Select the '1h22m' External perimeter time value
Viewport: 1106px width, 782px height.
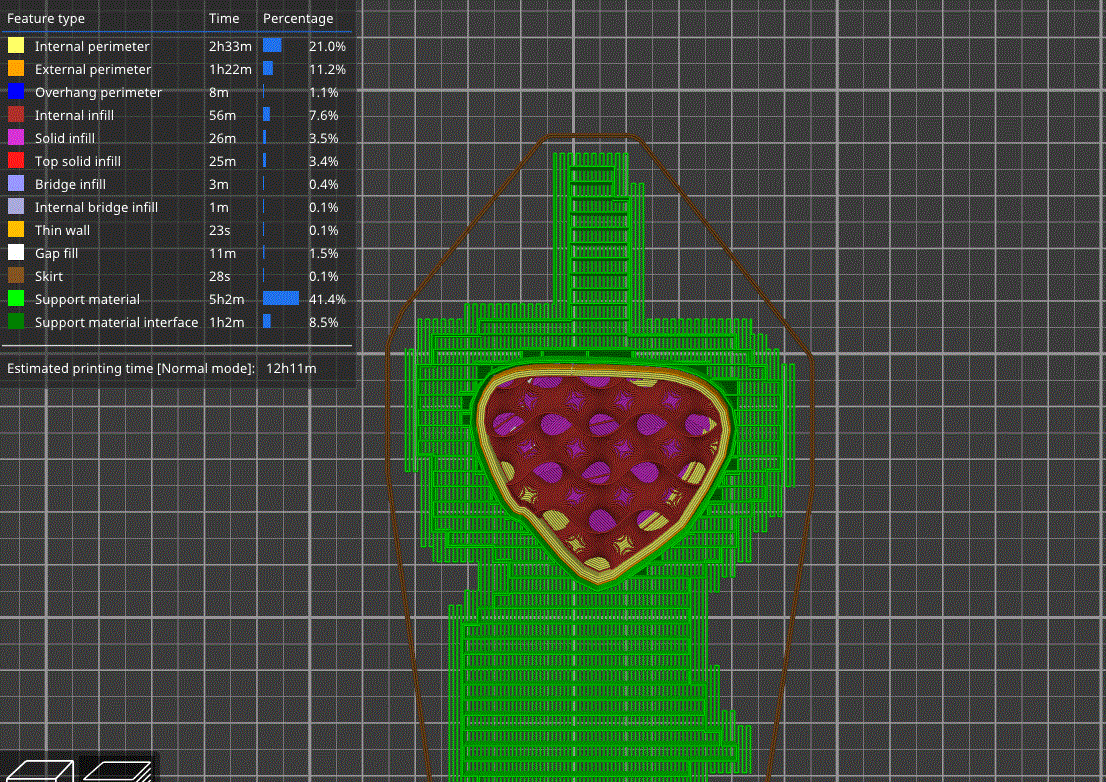[x=230, y=69]
